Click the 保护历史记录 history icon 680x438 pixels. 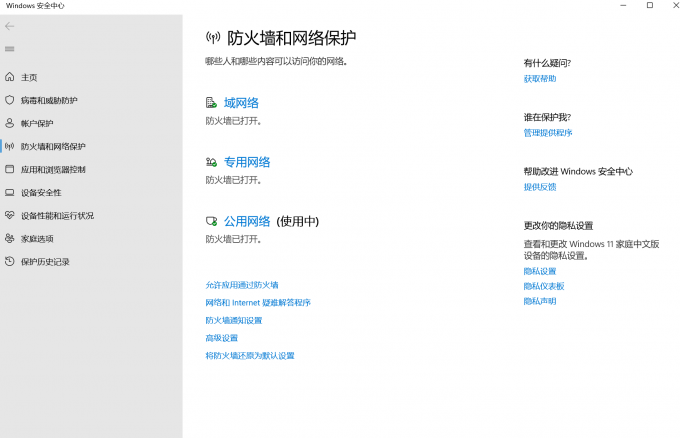coord(10,261)
